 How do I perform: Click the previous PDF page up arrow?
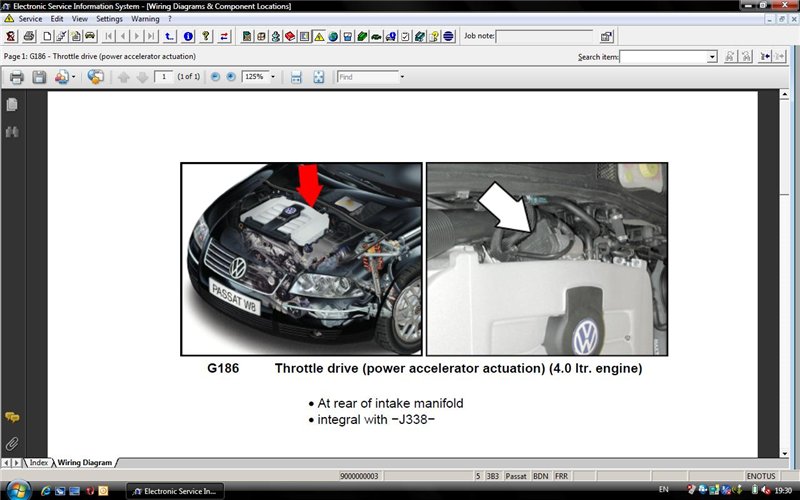[123, 77]
